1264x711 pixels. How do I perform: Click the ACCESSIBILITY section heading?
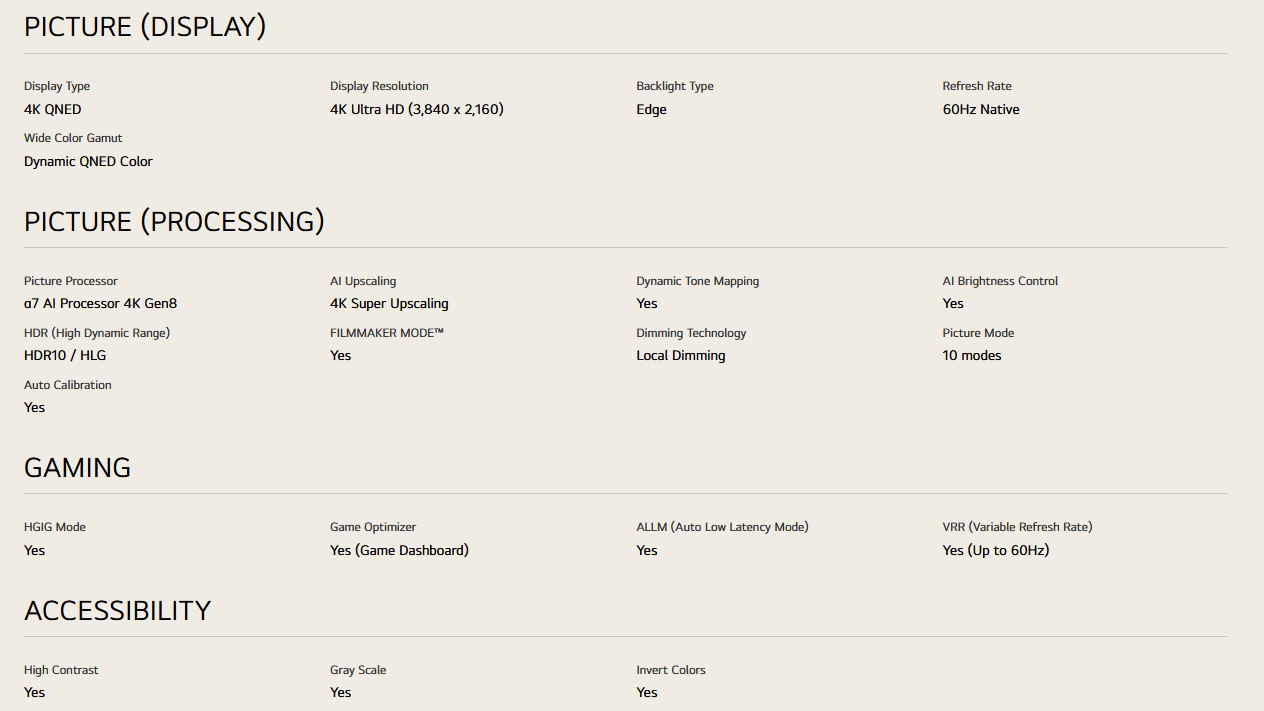tap(117, 610)
